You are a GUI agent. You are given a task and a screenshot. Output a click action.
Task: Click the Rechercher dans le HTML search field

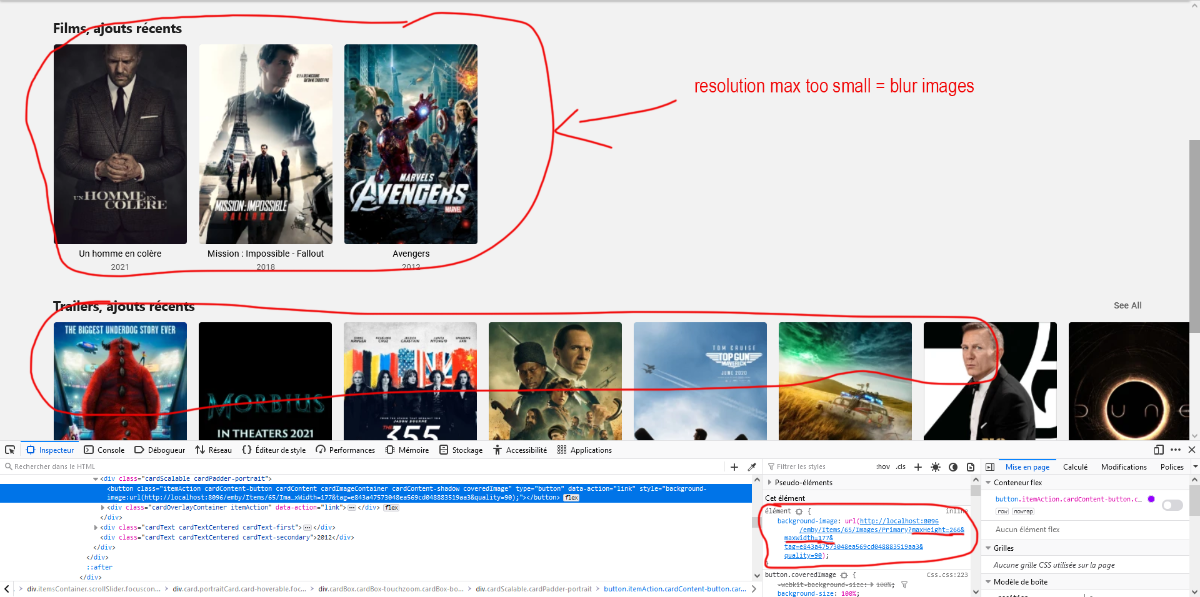pyautogui.click(x=360, y=467)
